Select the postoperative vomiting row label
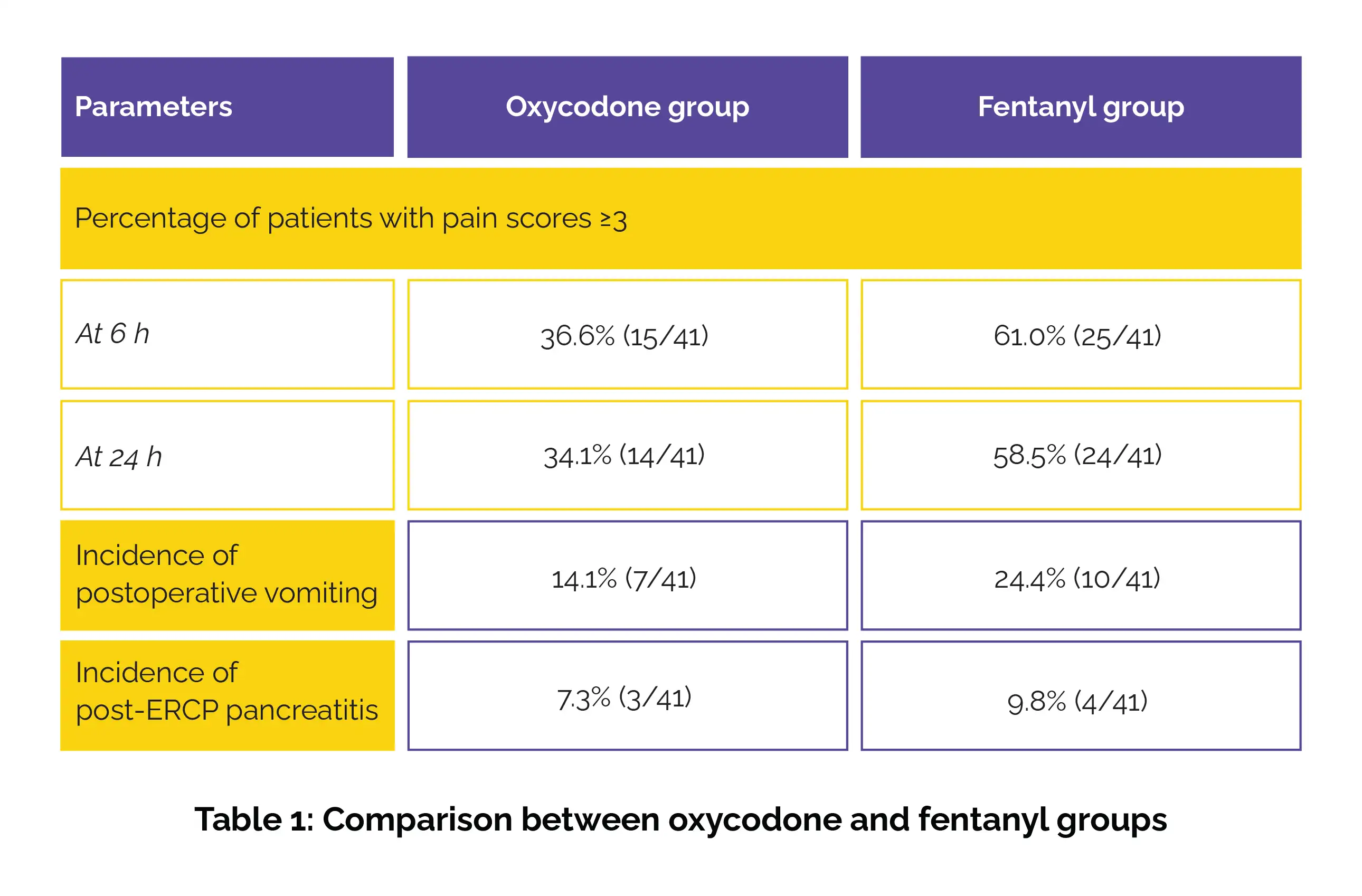 tap(227, 576)
